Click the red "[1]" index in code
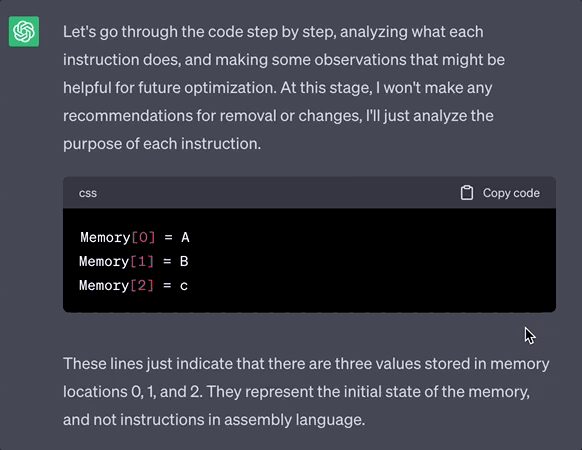This screenshot has height=450, width=582. pyautogui.click(x=142, y=261)
